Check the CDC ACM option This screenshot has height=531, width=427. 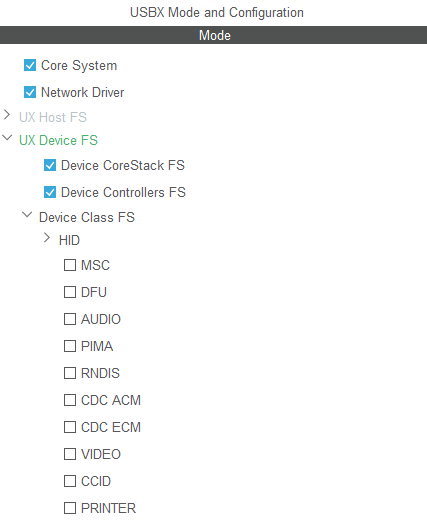(x=70, y=400)
